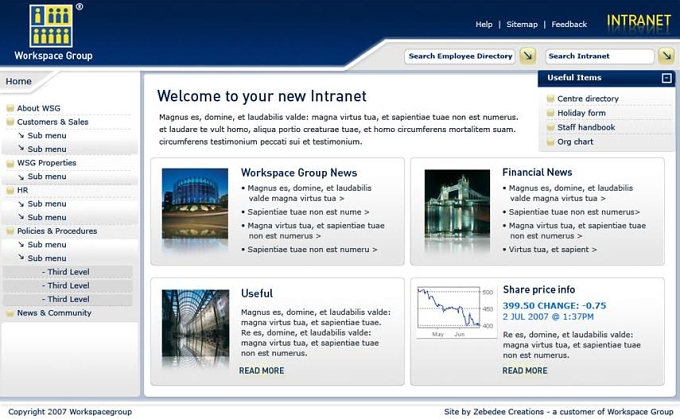Click READ MORE under Share price info
The width and height of the screenshot is (680, 419).
(x=525, y=371)
